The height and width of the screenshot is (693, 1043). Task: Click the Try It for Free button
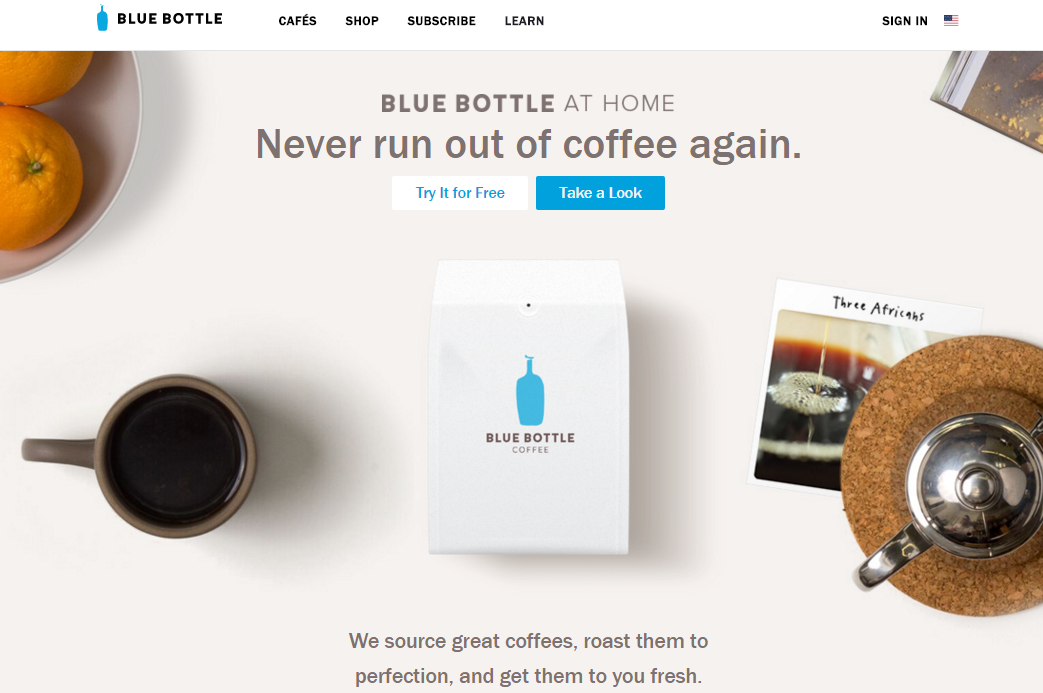tap(460, 193)
